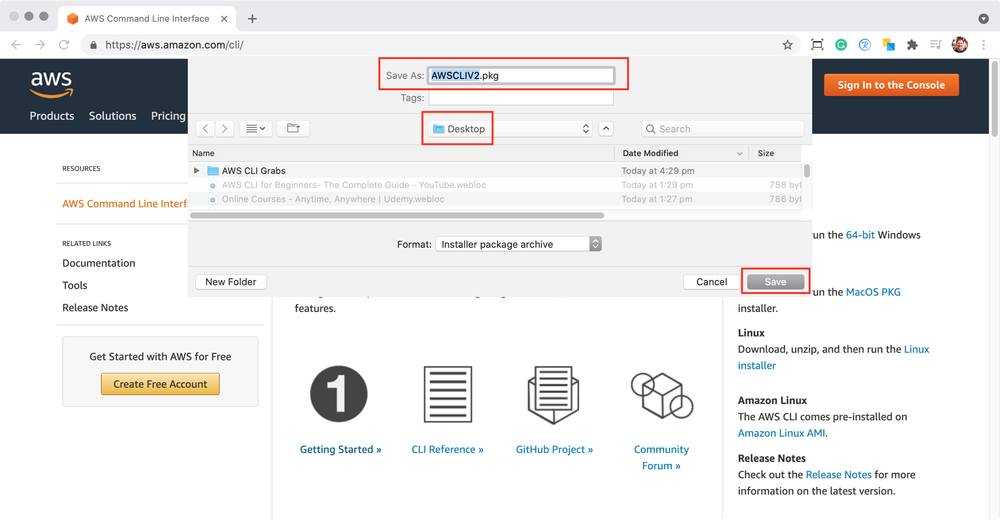Go forward in browser history
Screen dimensions: 1000x520
[x=40, y=45]
